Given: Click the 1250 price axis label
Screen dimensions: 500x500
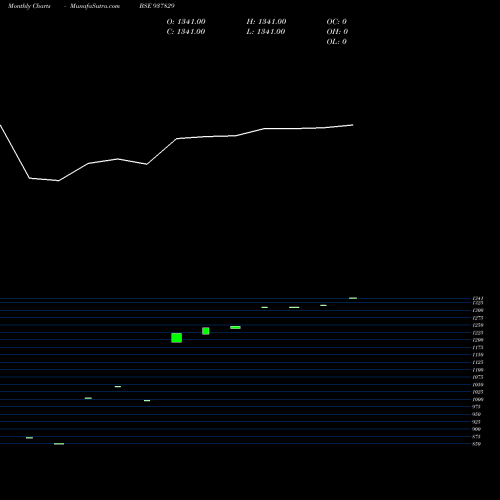Looking at the screenshot, I should pos(478,325).
